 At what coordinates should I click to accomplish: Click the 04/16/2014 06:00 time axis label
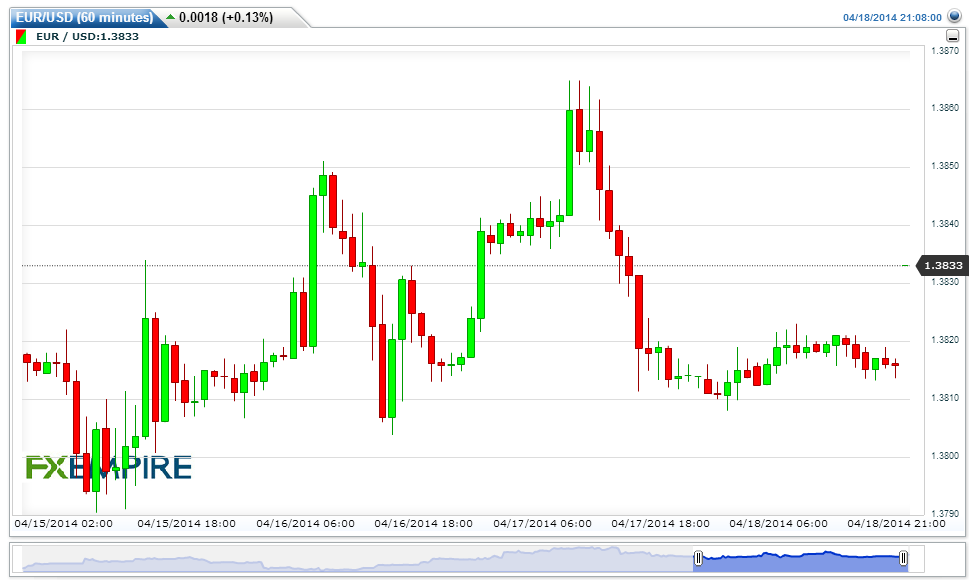(306, 523)
